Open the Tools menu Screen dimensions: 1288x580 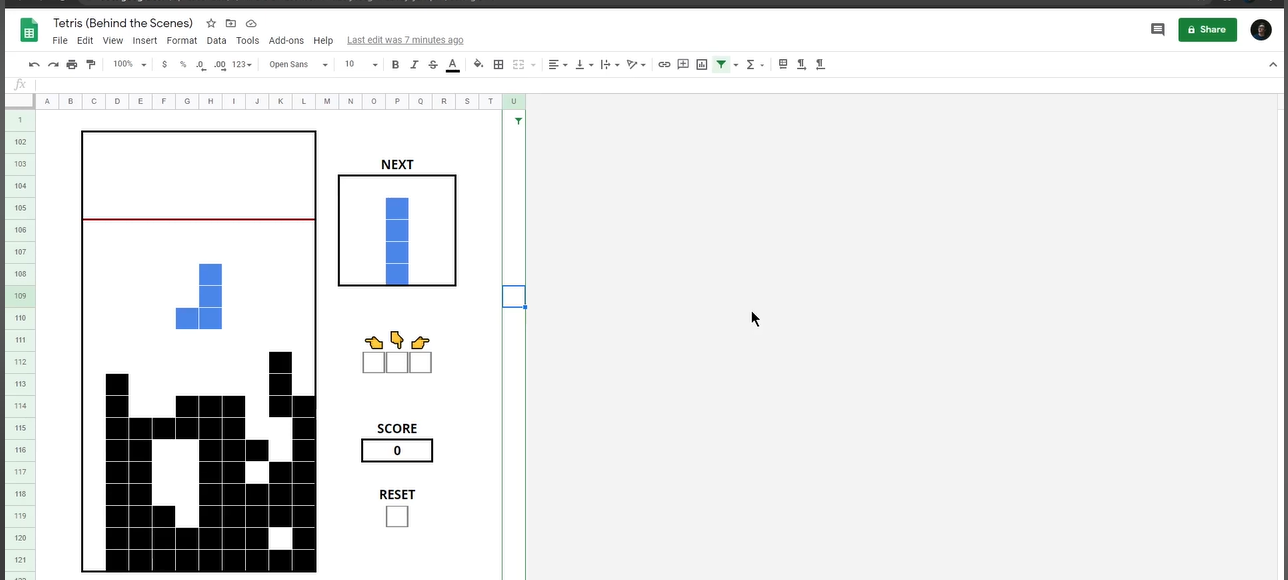(x=247, y=41)
